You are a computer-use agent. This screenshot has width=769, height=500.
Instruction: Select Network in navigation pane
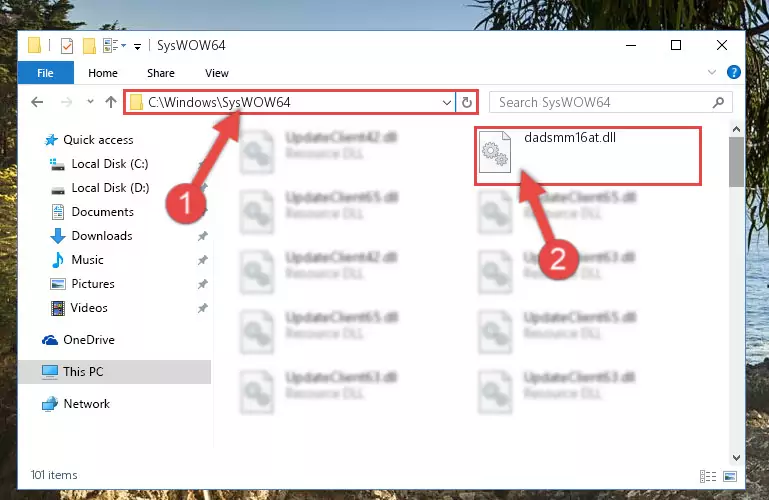[86, 404]
